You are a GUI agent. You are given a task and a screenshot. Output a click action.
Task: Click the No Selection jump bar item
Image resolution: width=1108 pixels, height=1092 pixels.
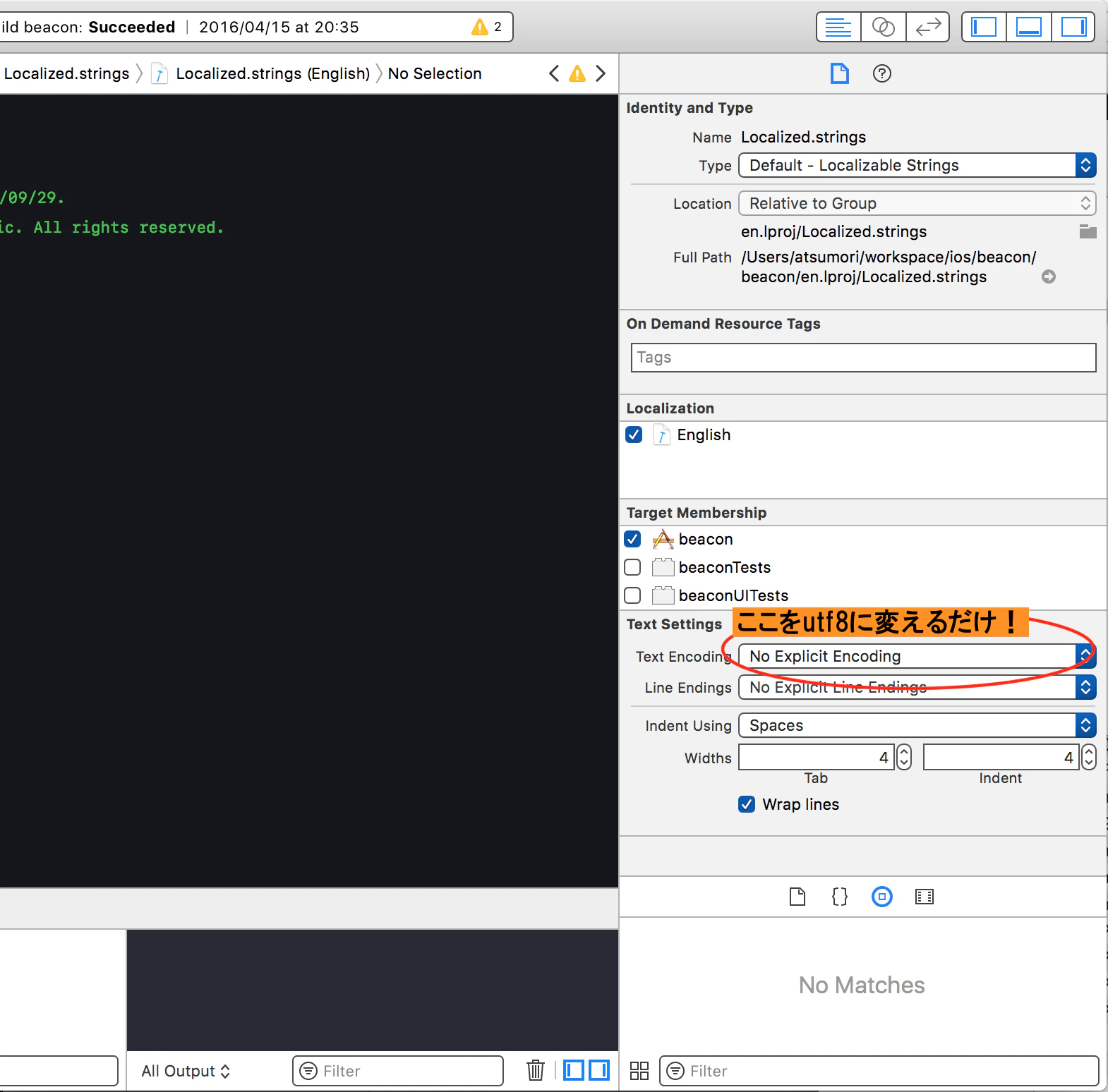click(x=435, y=73)
